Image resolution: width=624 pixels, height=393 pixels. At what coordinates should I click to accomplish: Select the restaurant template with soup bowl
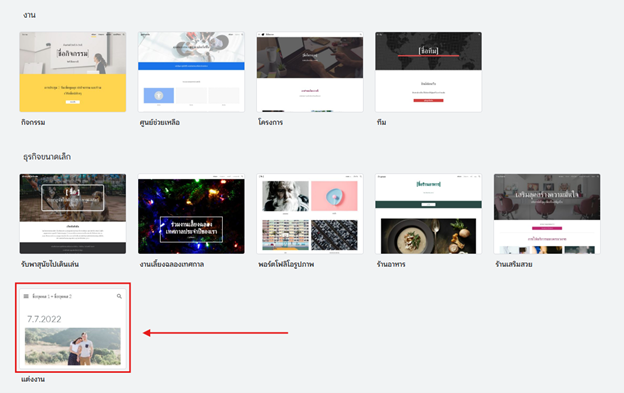pos(429,214)
